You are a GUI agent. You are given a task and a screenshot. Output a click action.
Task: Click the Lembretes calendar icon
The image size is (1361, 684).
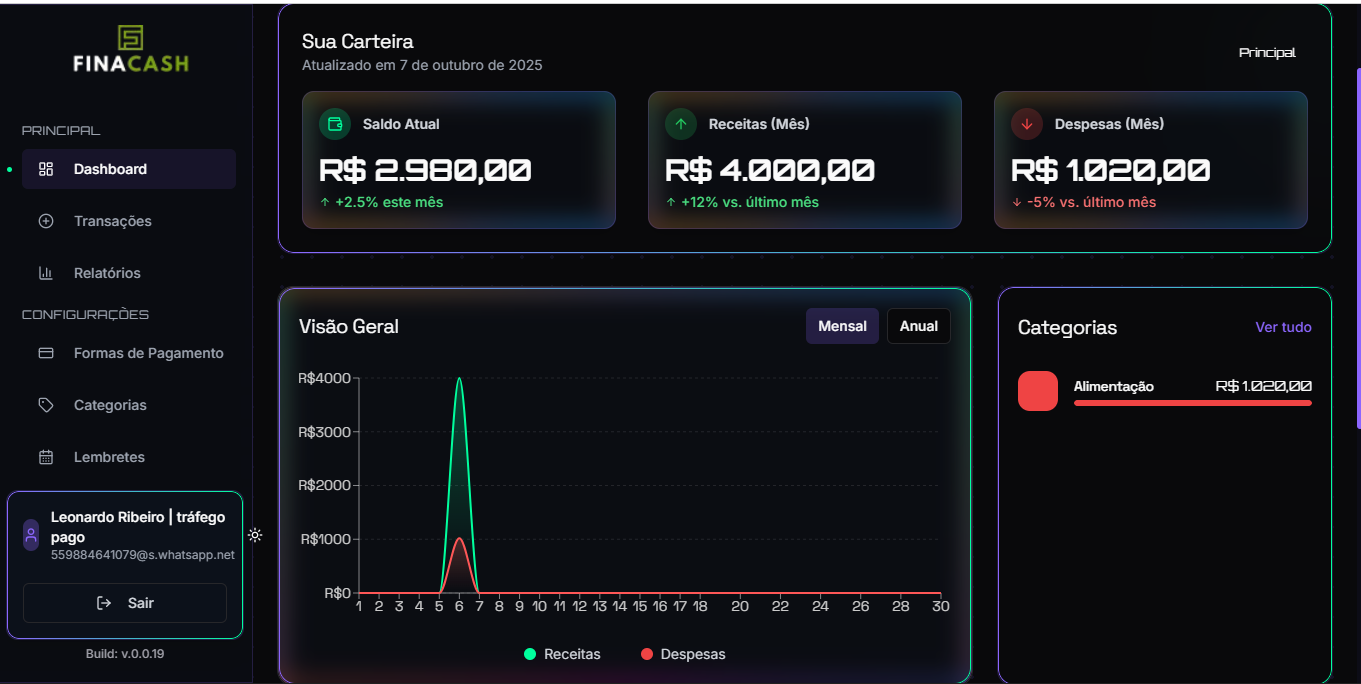pos(46,457)
